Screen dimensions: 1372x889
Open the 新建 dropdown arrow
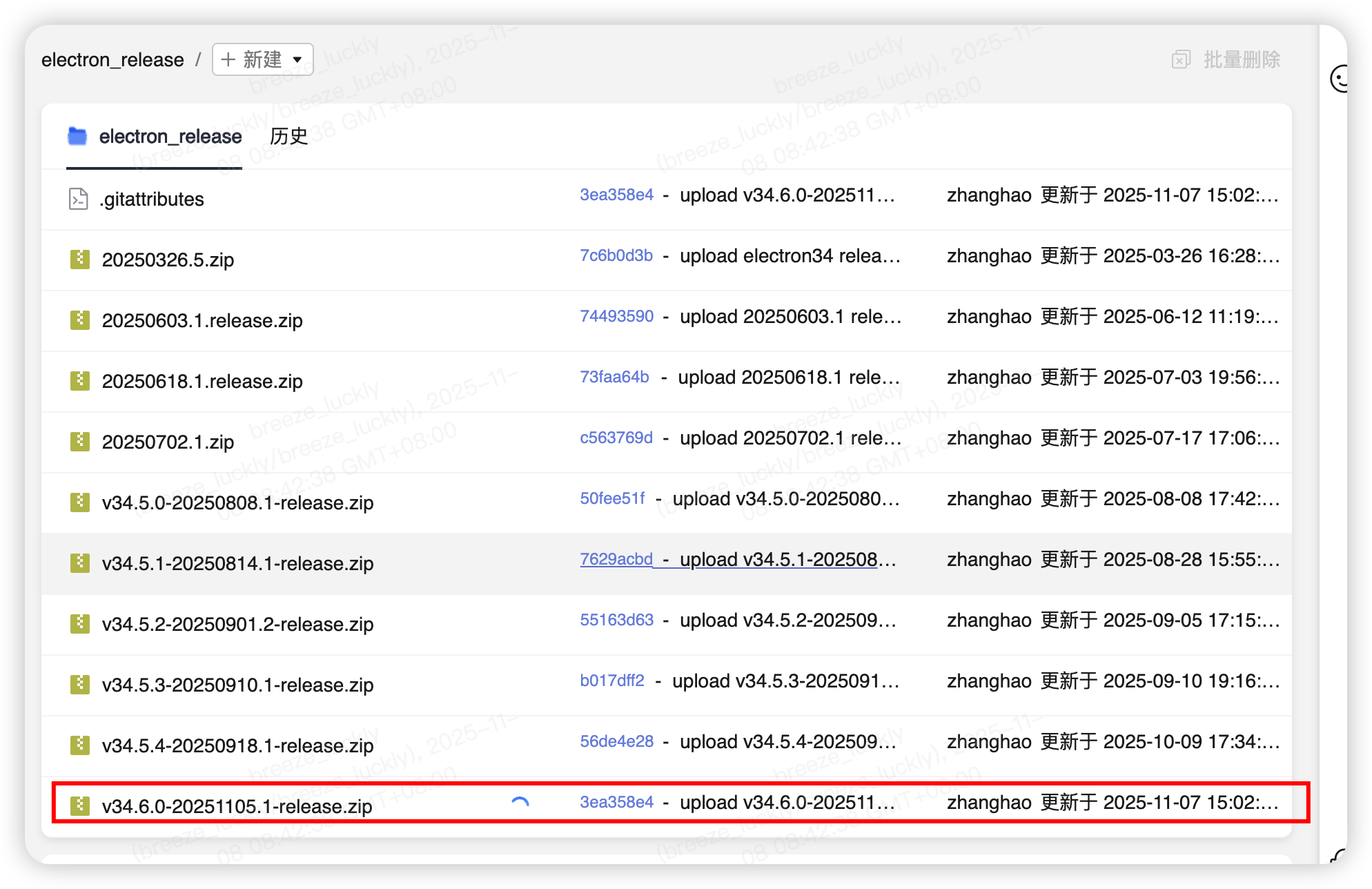tap(298, 59)
